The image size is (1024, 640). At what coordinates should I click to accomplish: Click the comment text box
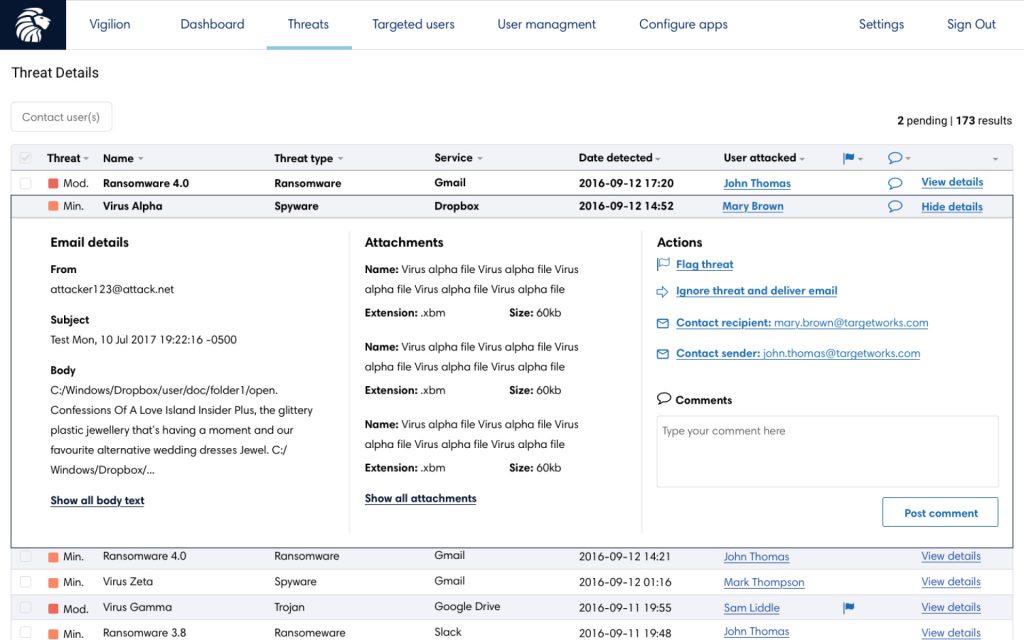click(x=827, y=451)
